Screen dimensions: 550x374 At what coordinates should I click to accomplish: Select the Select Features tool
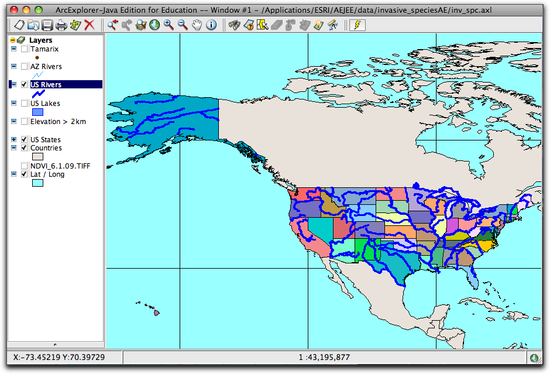(262, 25)
